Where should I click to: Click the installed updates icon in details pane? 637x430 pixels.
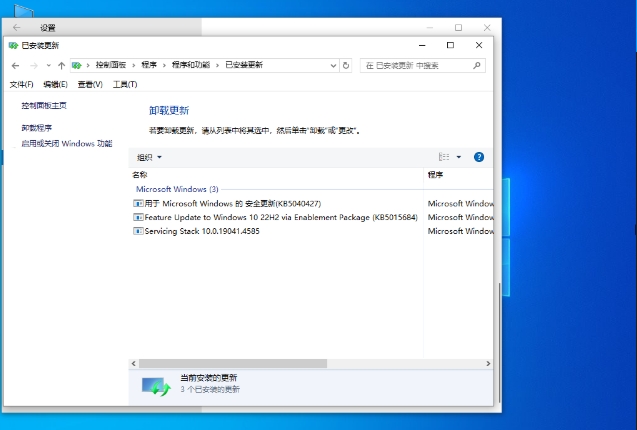(155, 385)
